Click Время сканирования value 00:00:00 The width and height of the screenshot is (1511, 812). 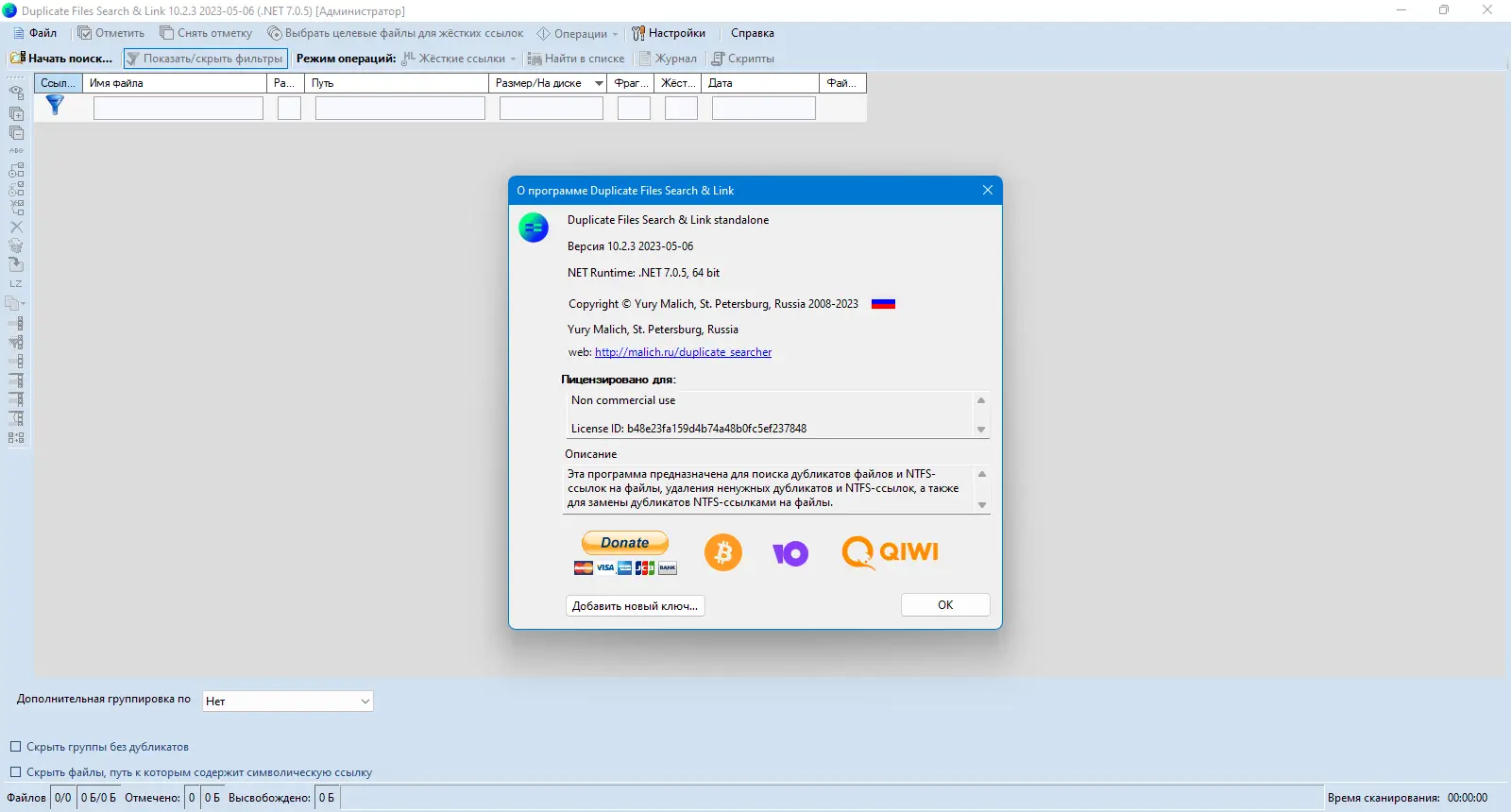[x=1468, y=798]
